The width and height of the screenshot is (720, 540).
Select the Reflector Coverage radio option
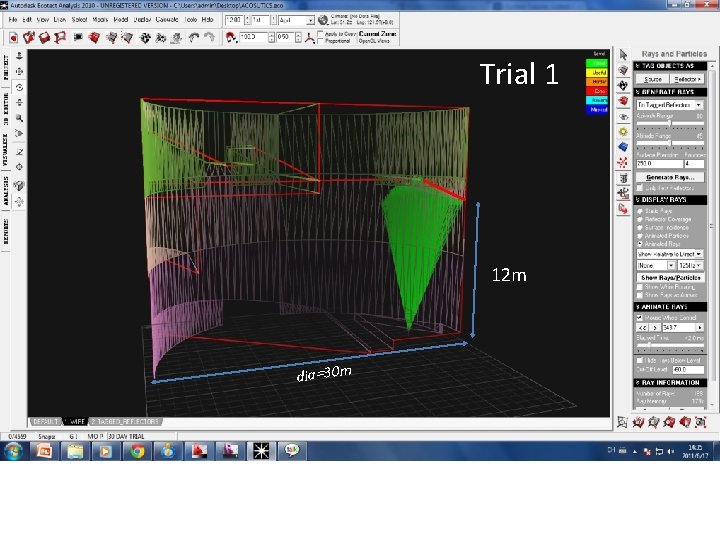640,219
